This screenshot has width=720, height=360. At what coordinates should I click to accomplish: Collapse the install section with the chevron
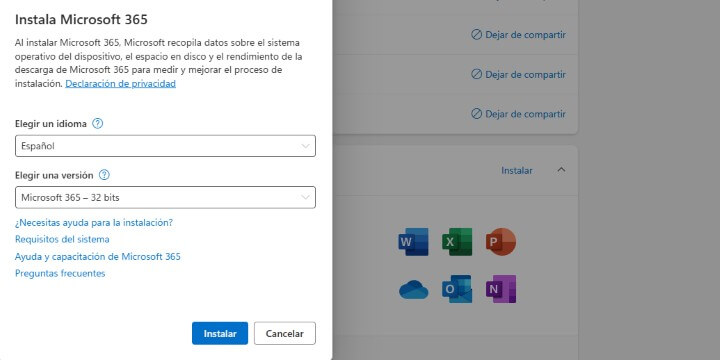tap(561, 170)
